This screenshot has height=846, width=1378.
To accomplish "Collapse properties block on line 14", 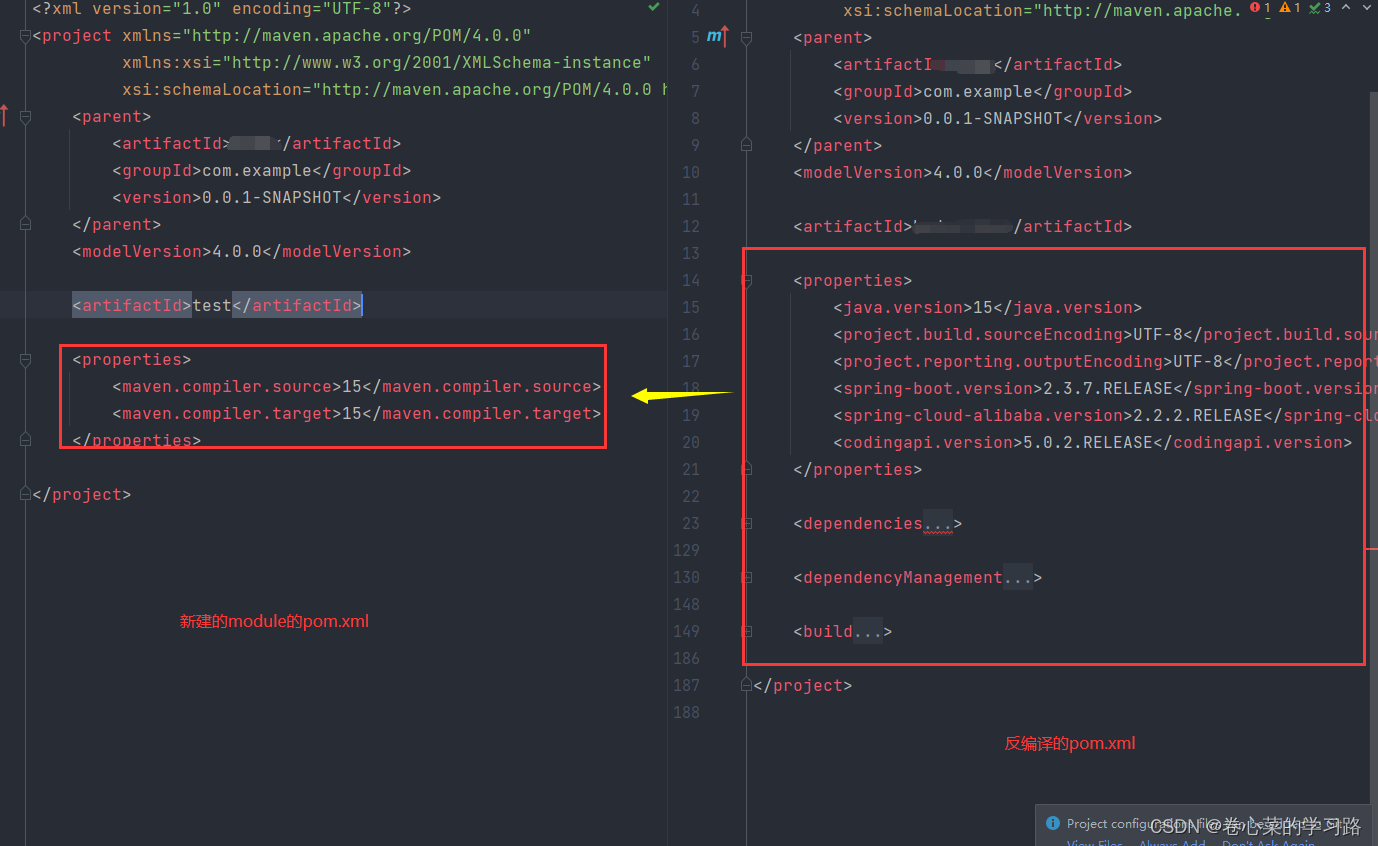I will pos(746,281).
